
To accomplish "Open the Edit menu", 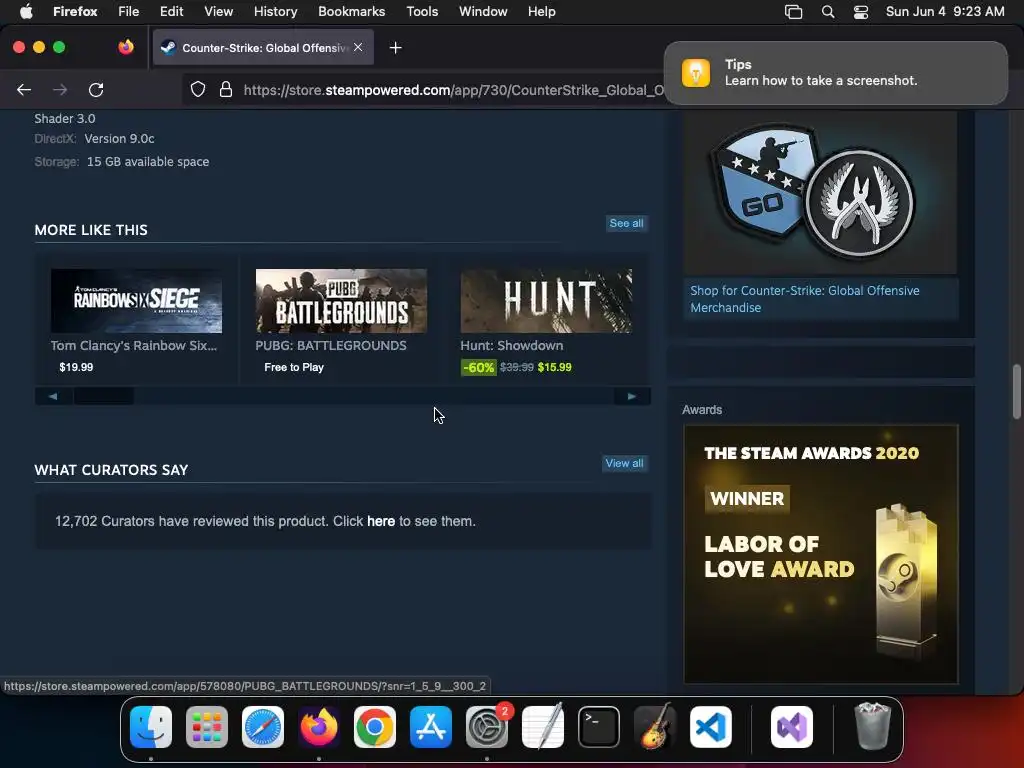I will (x=171, y=11).
